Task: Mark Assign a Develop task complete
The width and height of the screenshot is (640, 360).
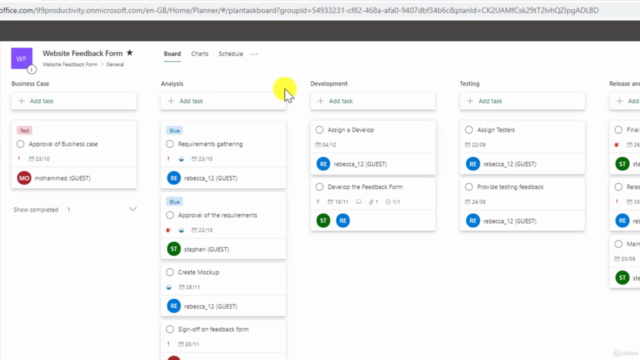Action: pos(319,130)
